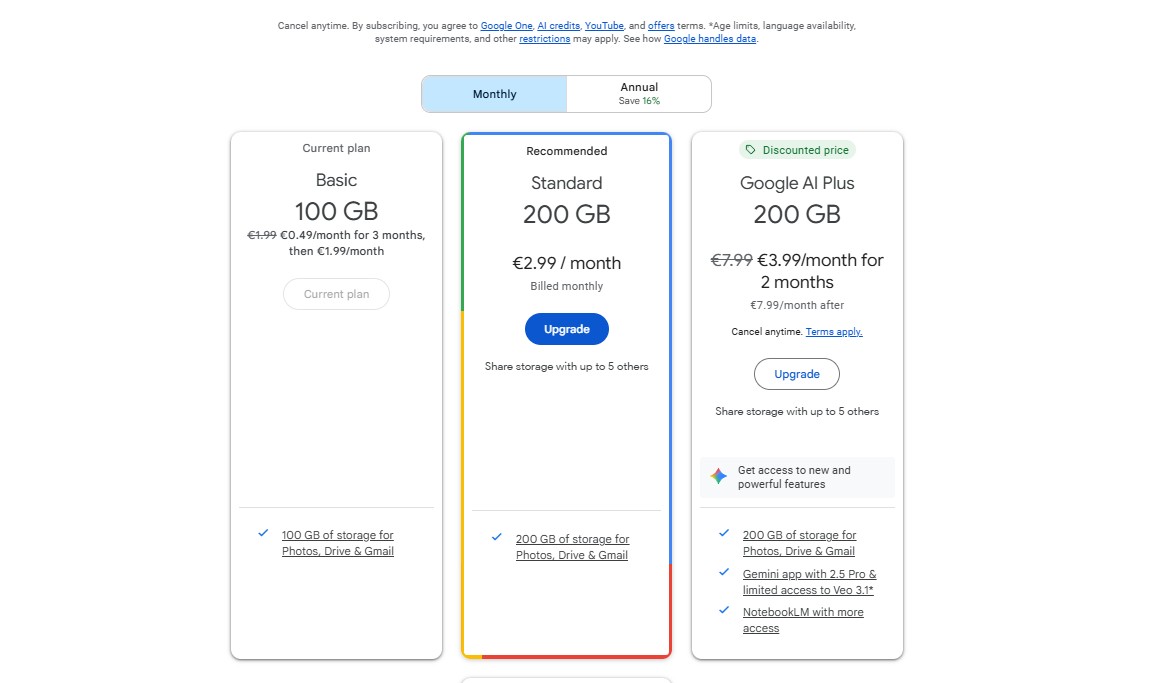Upgrade to the Standard 200 GB plan
Screen dimensions: 1154x683
(566, 329)
